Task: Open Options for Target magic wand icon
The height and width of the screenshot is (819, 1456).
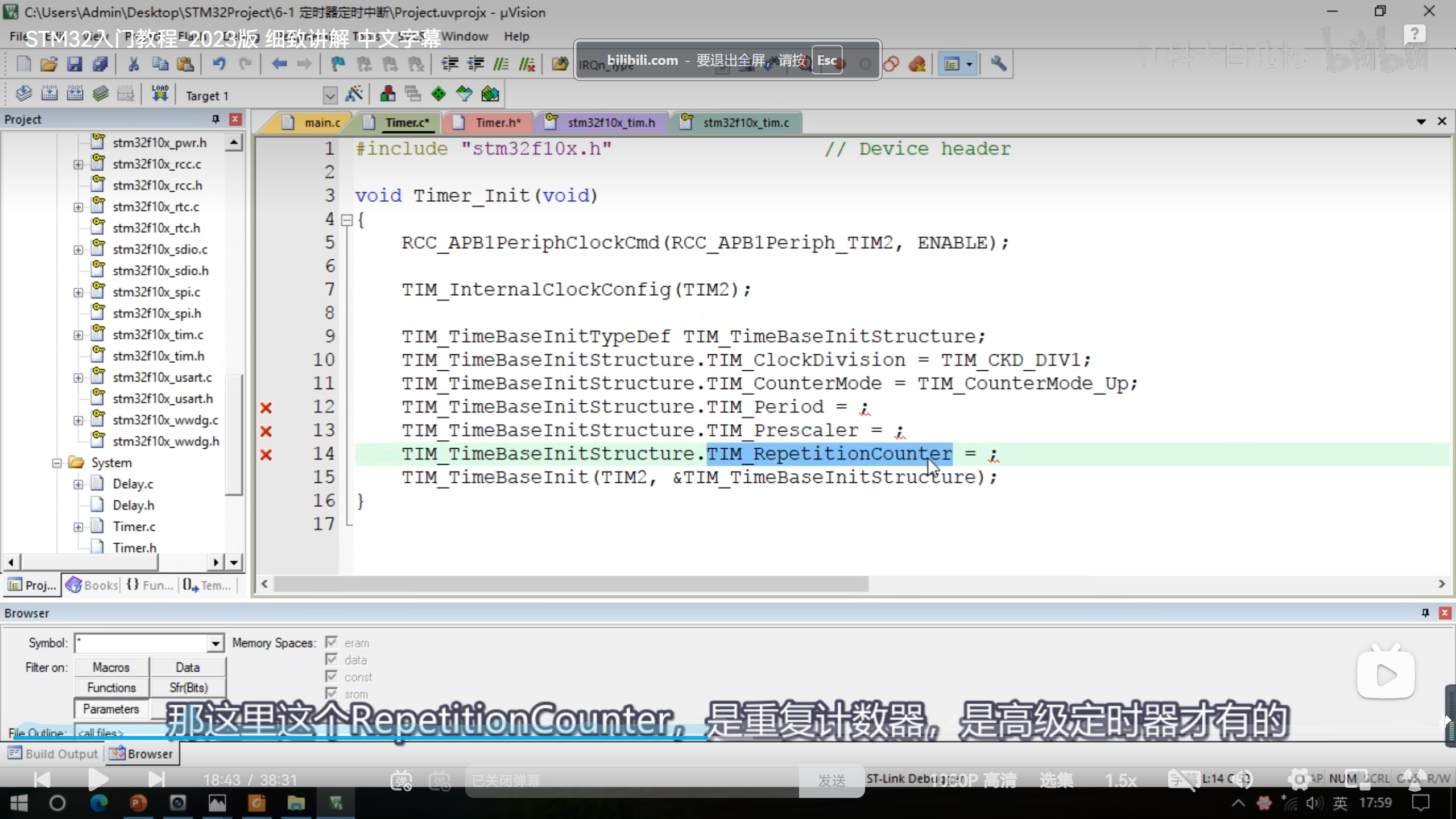Action: pyautogui.click(x=354, y=94)
